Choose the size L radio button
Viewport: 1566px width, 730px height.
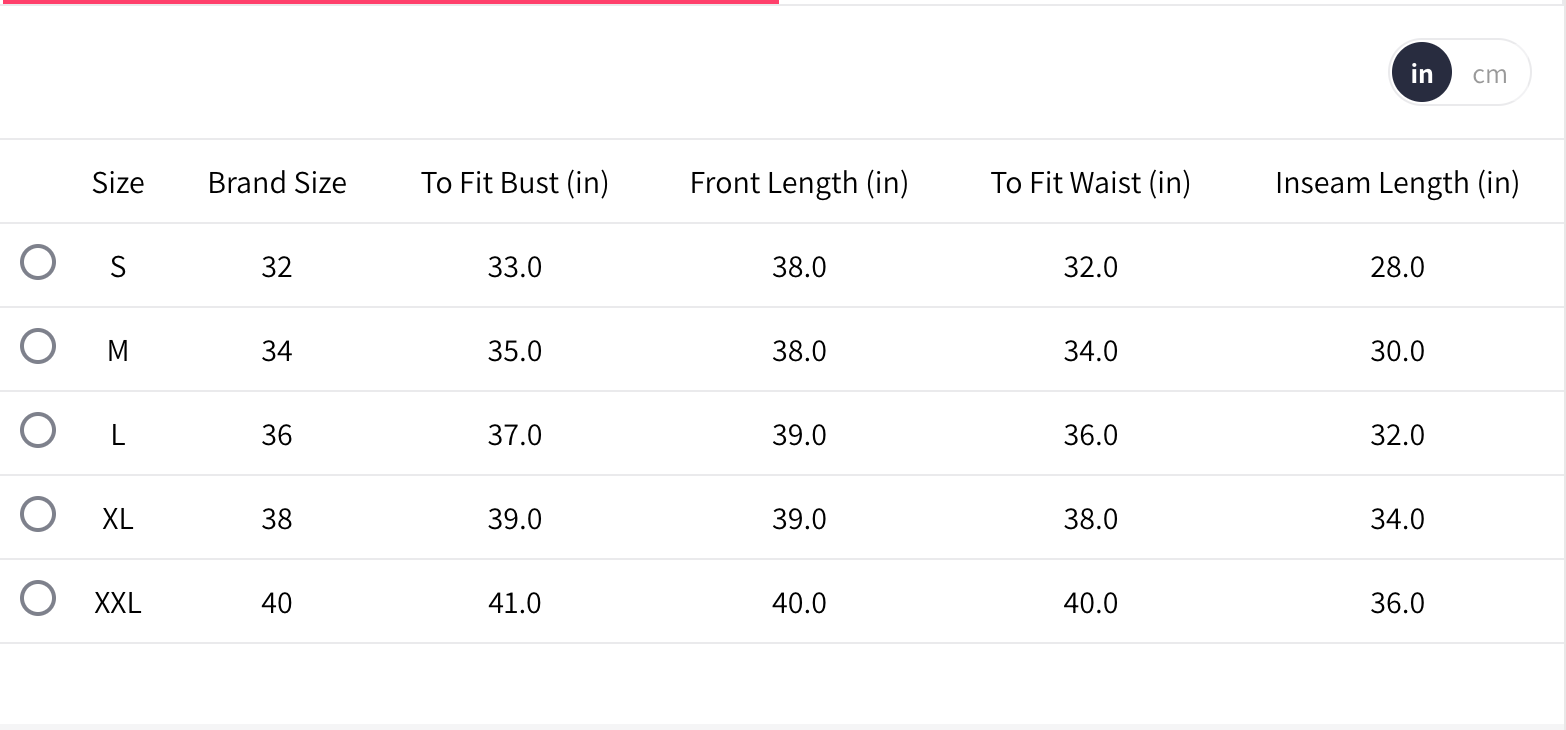point(38,430)
